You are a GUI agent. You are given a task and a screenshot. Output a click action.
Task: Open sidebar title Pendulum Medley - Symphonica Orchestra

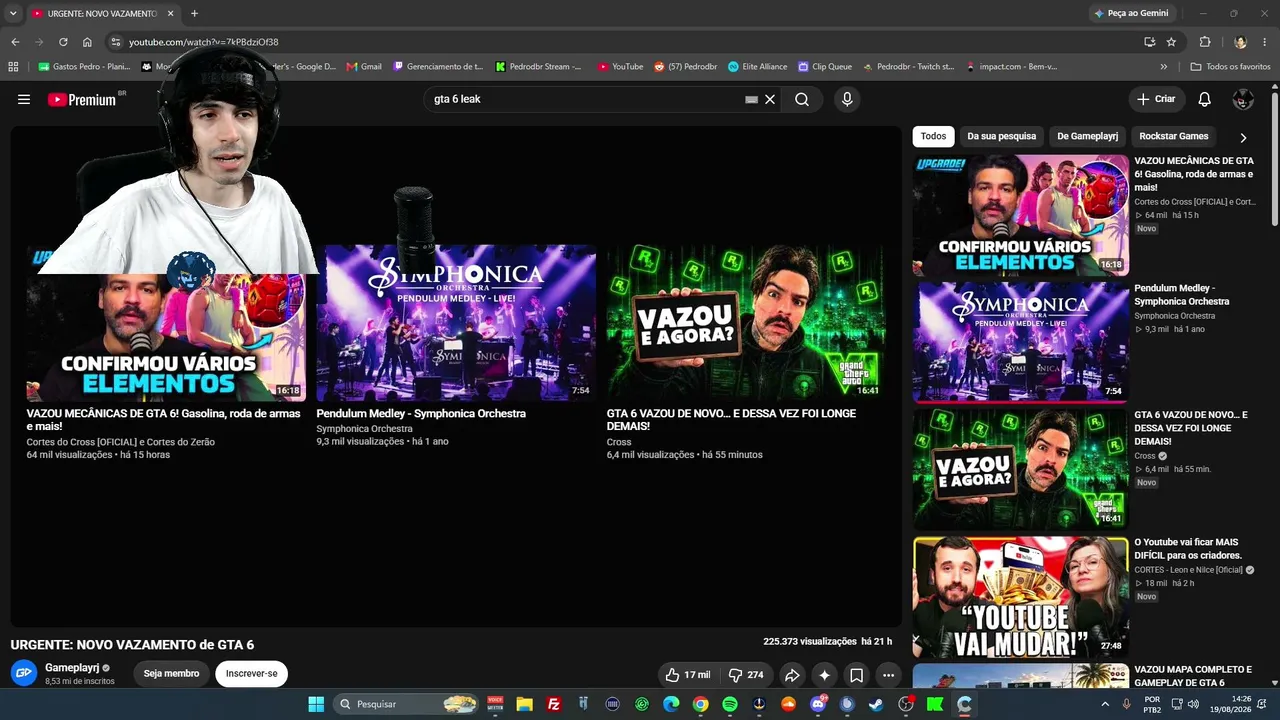[1182, 295]
